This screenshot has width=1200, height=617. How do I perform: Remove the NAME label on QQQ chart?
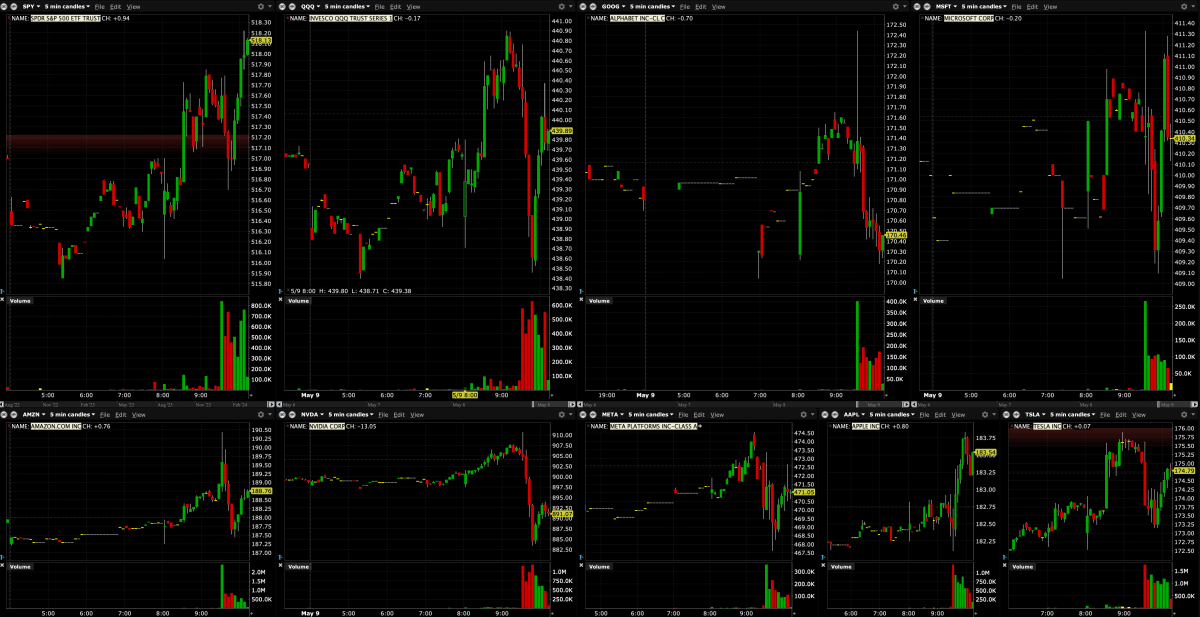click(x=290, y=18)
